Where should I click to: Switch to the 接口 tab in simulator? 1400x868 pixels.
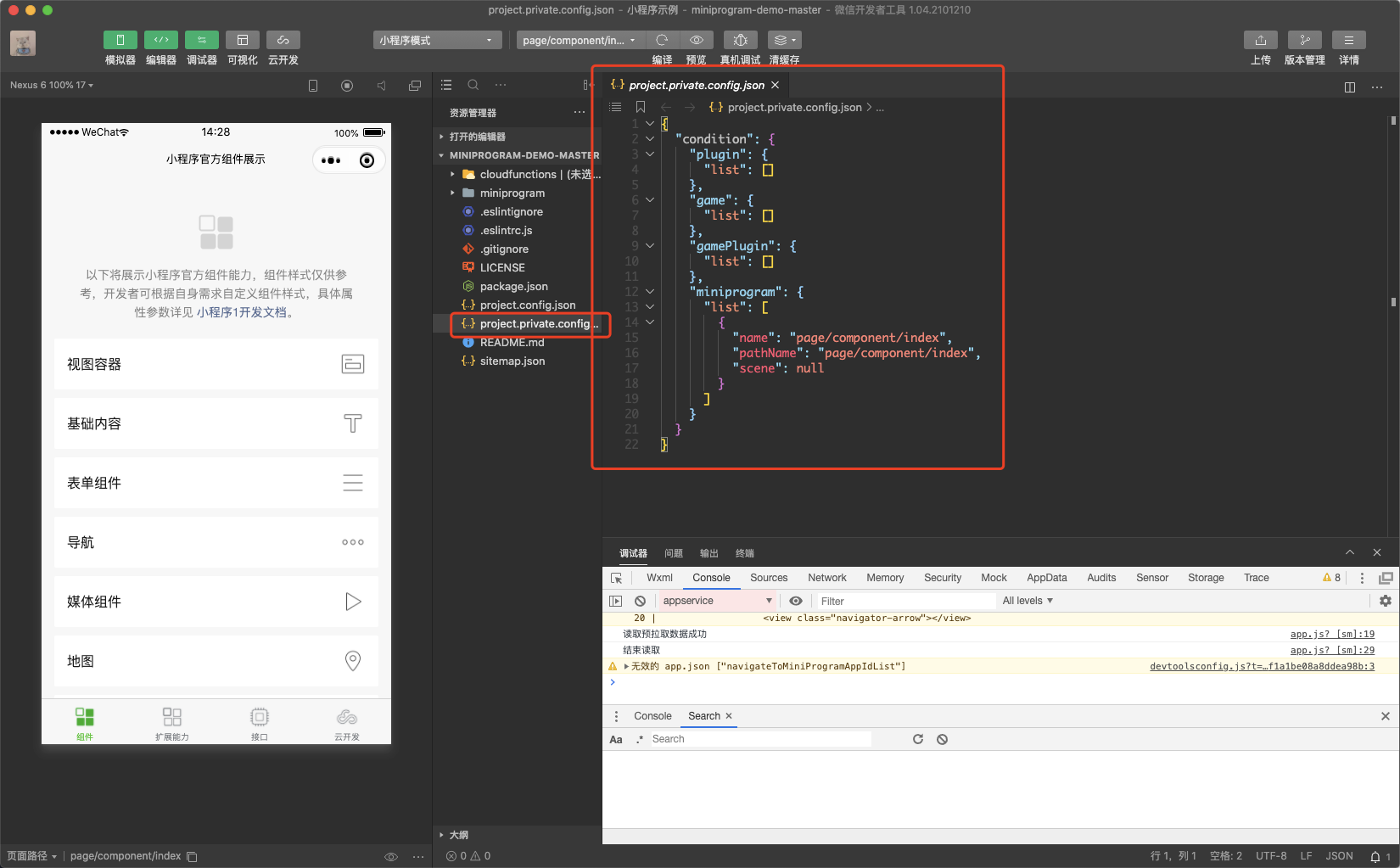(x=260, y=723)
